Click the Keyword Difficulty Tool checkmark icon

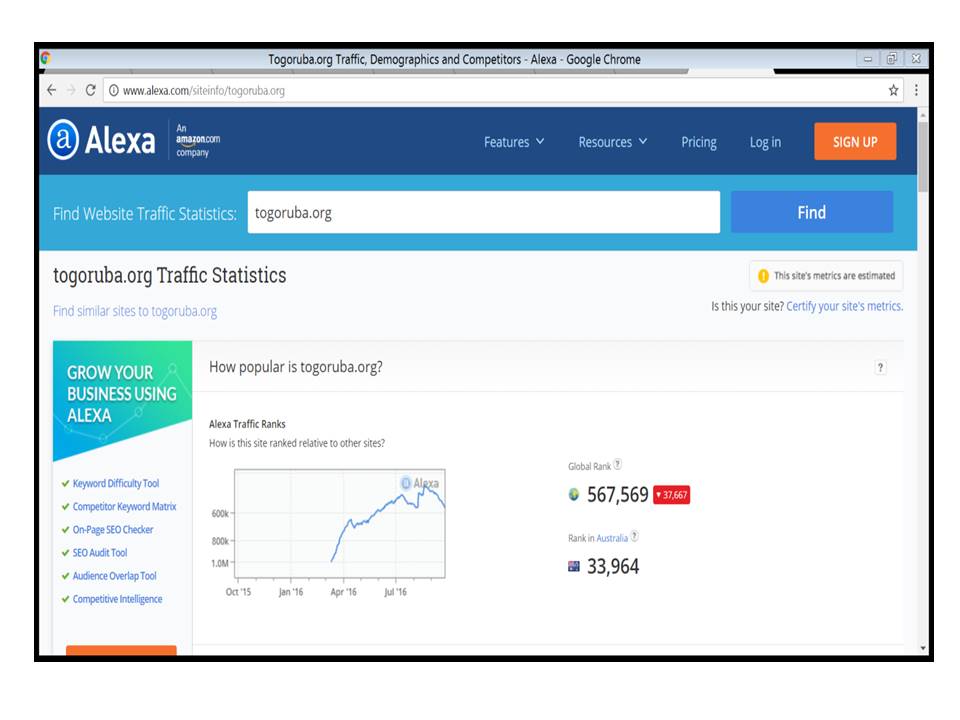(x=65, y=484)
